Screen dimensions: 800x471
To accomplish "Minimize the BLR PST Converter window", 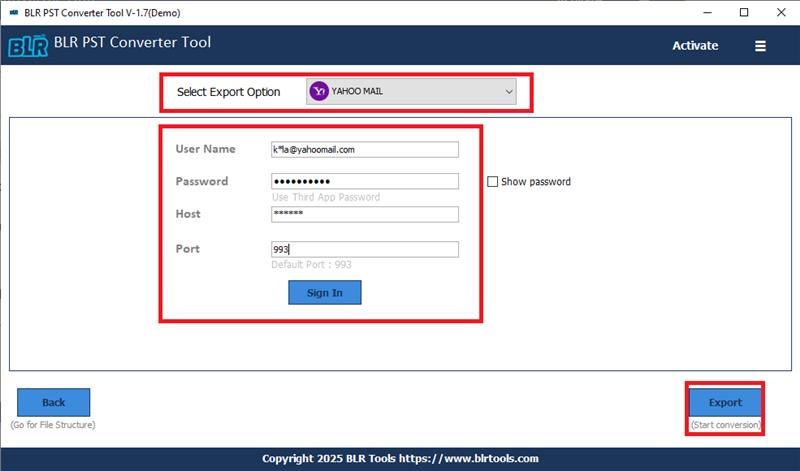I will [x=707, y=13].
